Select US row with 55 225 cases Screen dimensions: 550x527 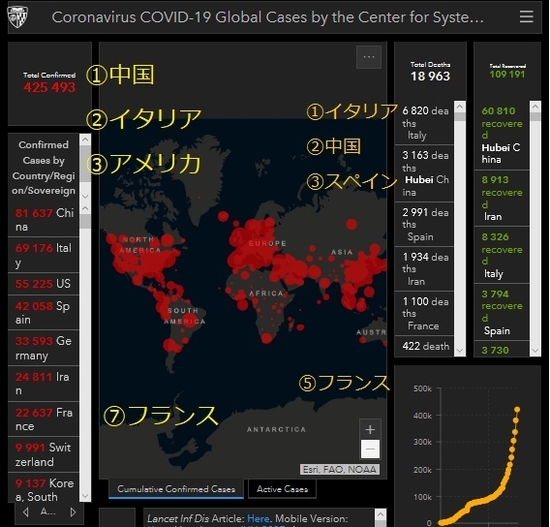pos(43,284)
